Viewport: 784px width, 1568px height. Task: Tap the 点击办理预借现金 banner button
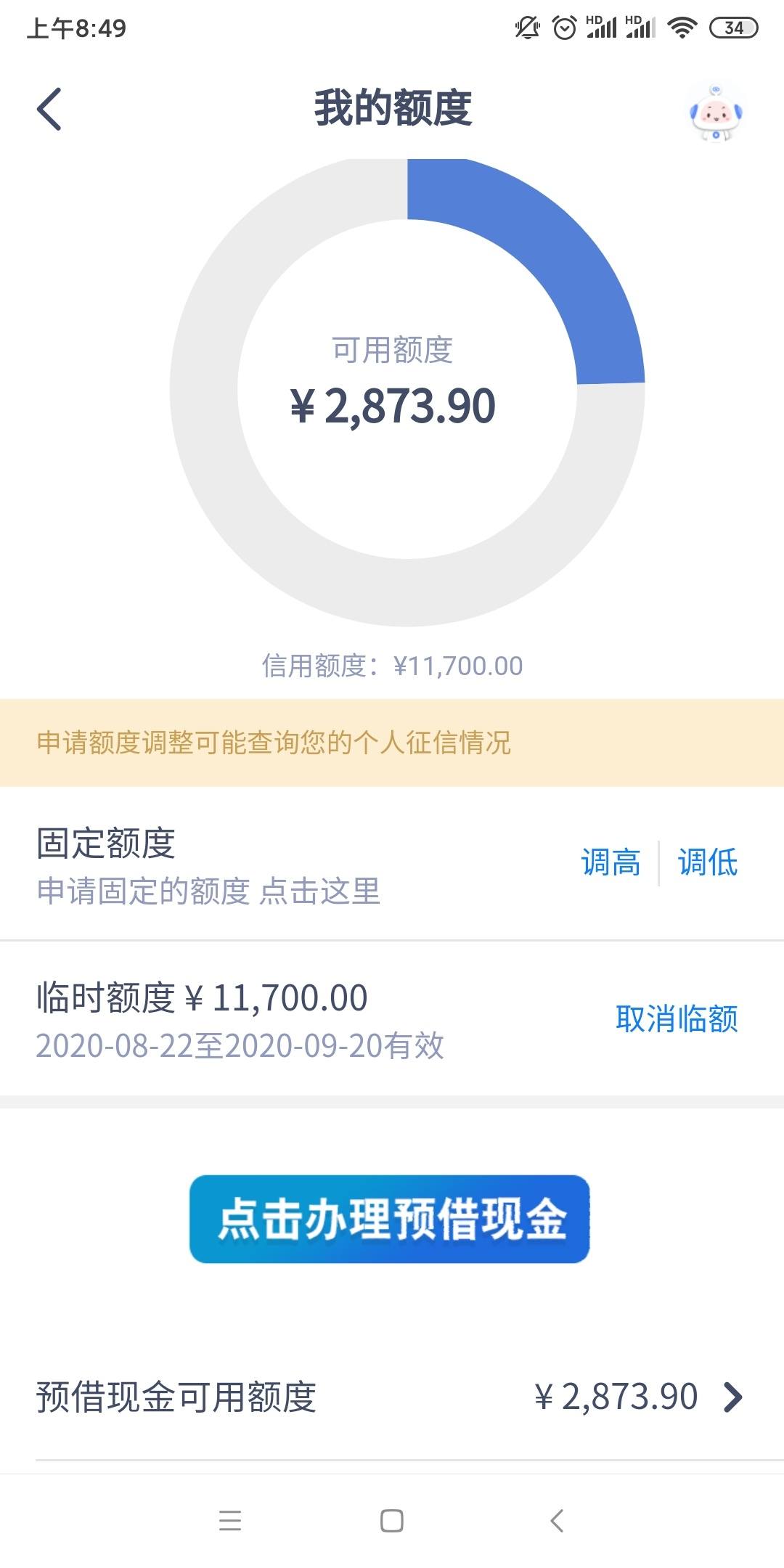click(x=390, y=1219)
